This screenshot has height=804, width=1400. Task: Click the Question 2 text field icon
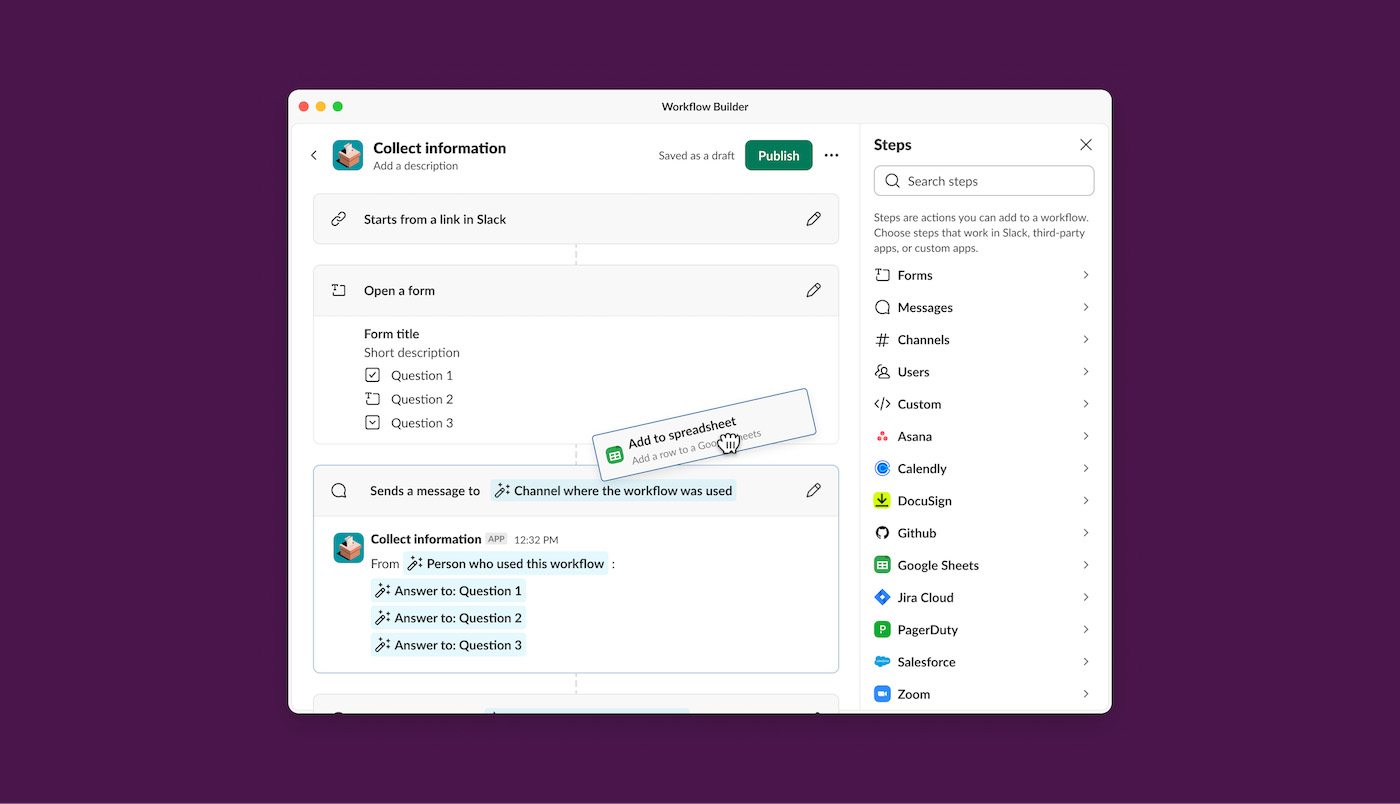tap(372, 399)
